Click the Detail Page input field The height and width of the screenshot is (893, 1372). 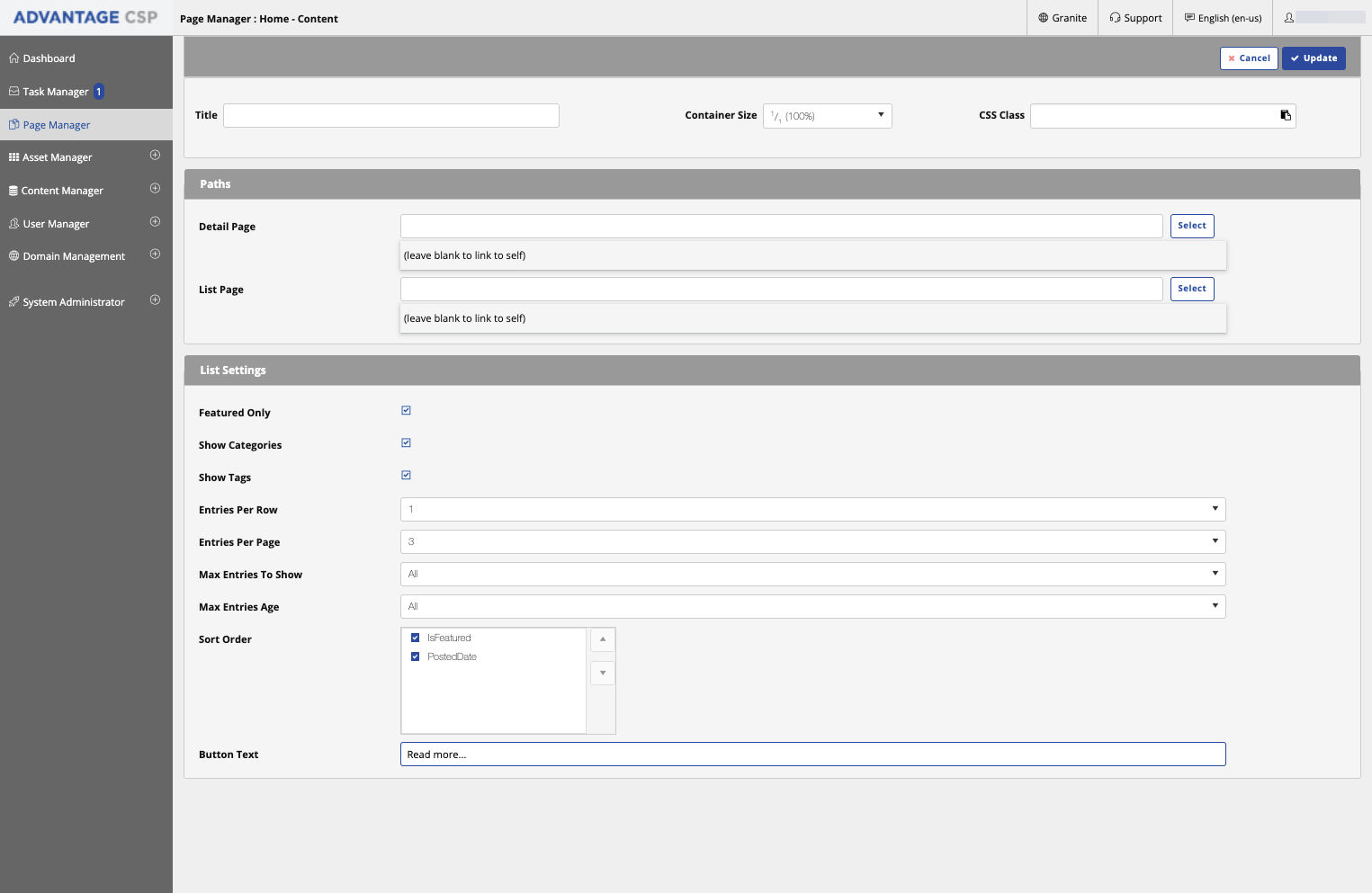point(782,226)
